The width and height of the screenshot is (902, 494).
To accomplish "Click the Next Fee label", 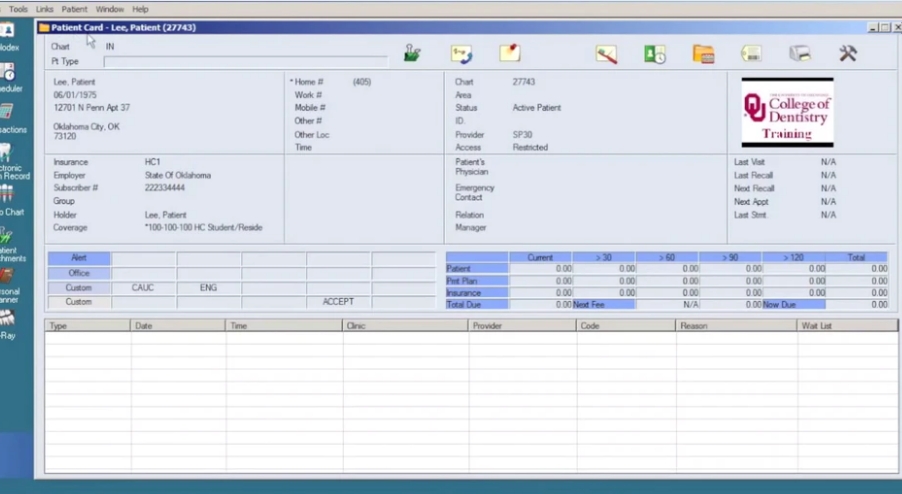I will tap(603, 304).
